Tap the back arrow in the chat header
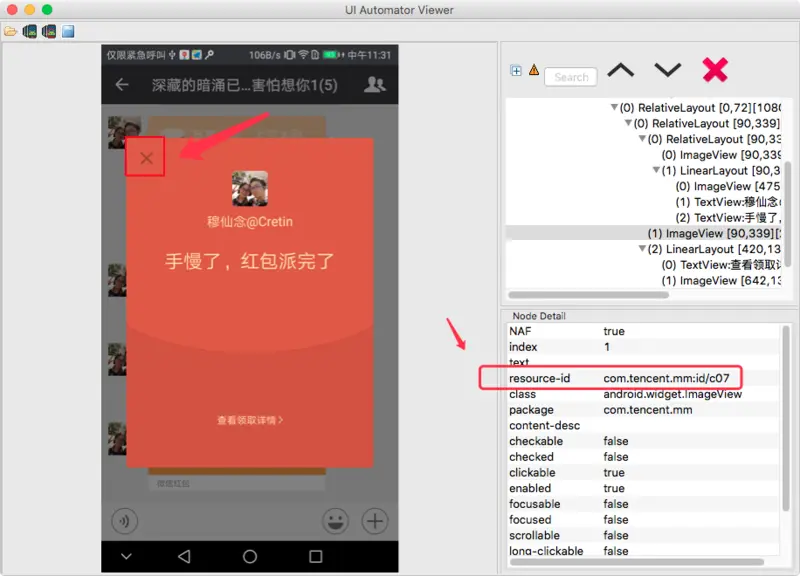The width and height of the screenshot is (800, 576). 122,84
